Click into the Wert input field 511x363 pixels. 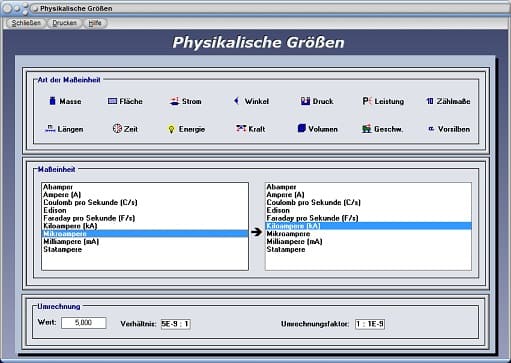pos(84,323)
